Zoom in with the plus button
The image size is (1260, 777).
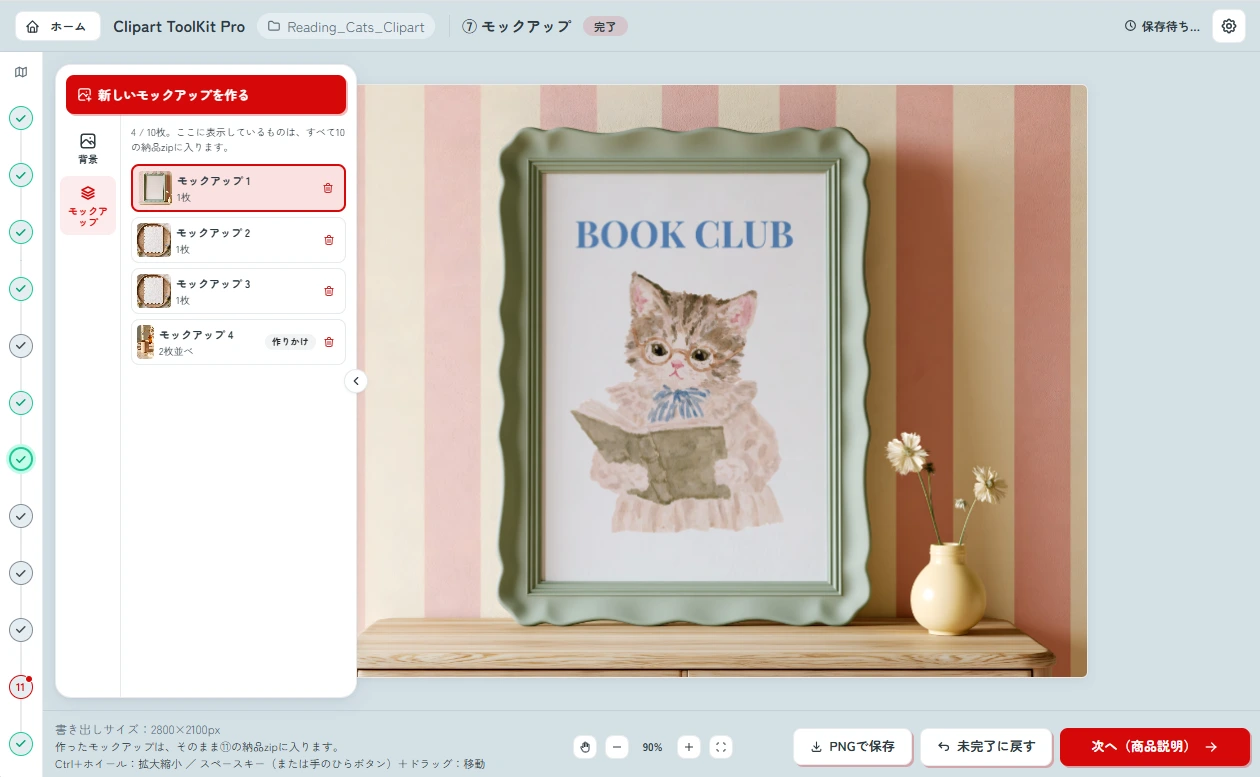coord(689,747)
